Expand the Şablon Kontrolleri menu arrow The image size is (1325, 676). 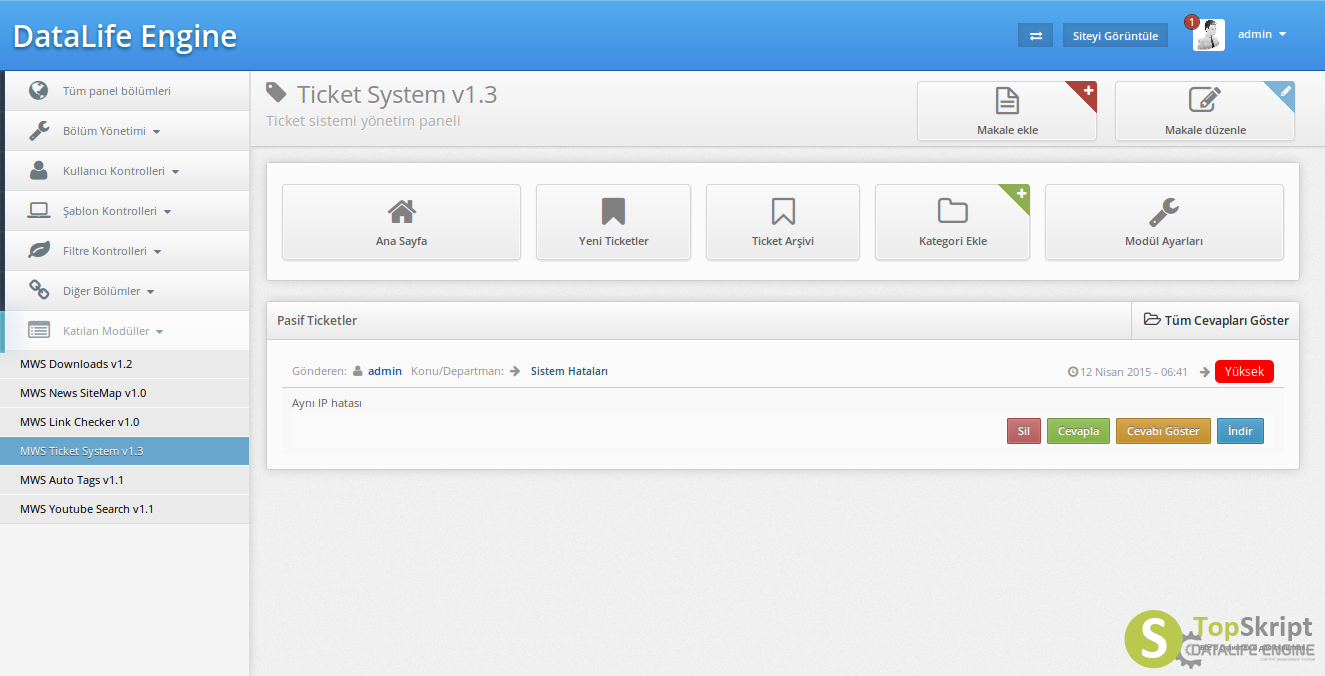click(x=167, y=212)
